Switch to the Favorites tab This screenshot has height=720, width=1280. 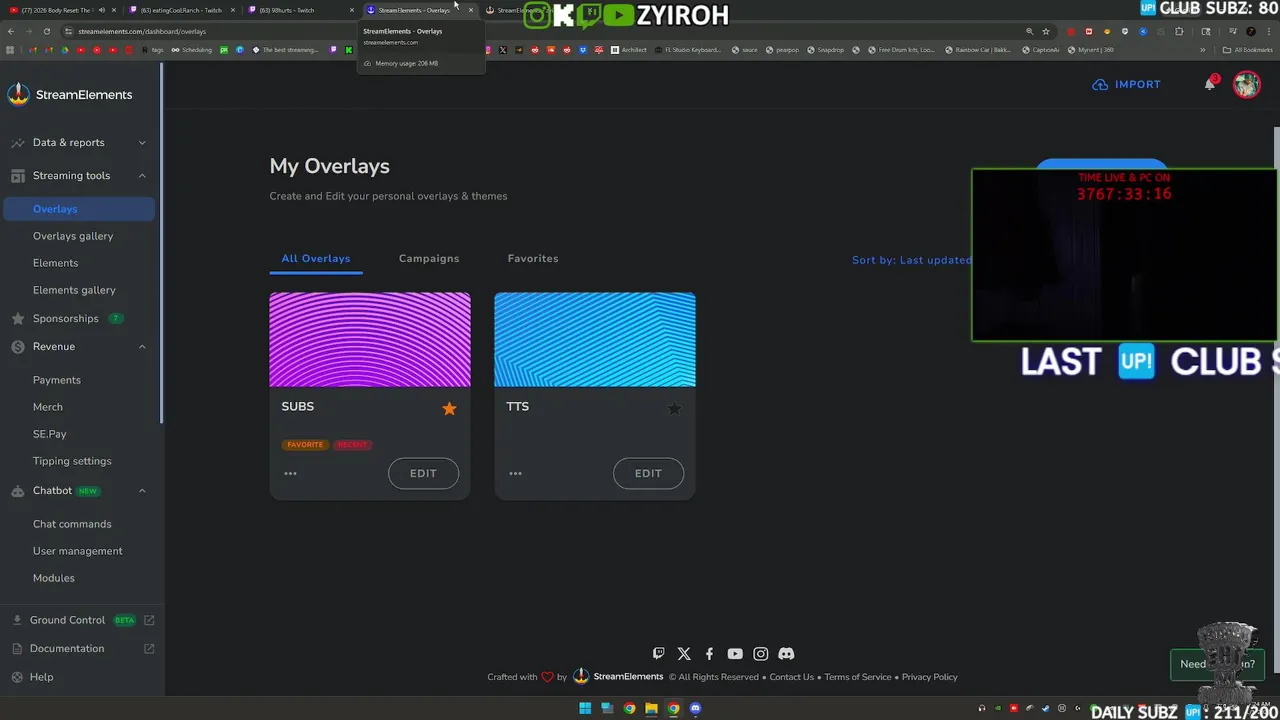point(533,258)
